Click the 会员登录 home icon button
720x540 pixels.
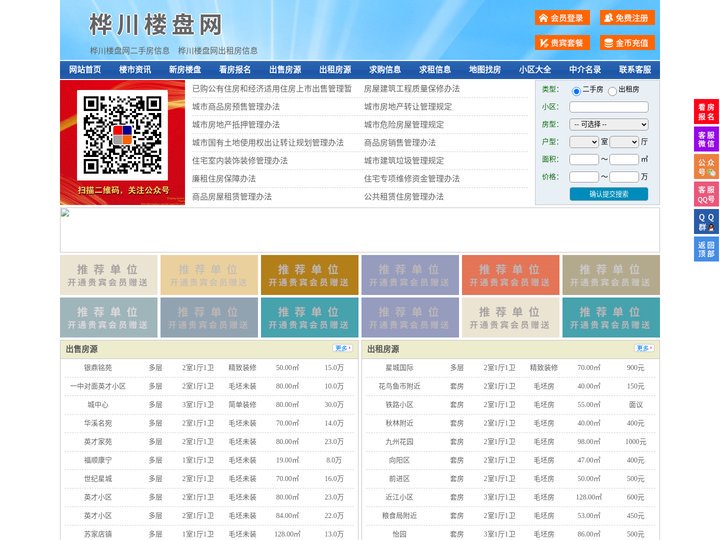(x=562, y=18)
